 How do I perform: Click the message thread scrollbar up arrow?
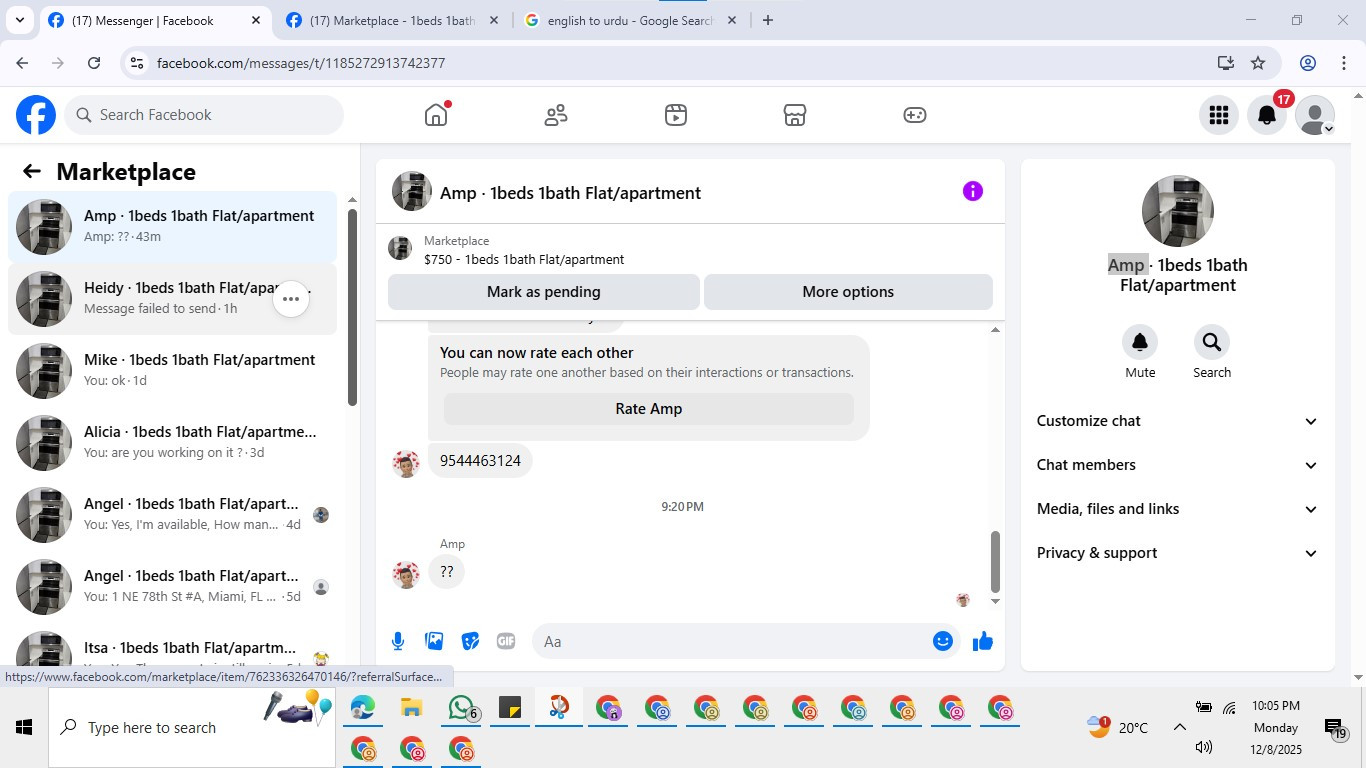tap(995, 330)
